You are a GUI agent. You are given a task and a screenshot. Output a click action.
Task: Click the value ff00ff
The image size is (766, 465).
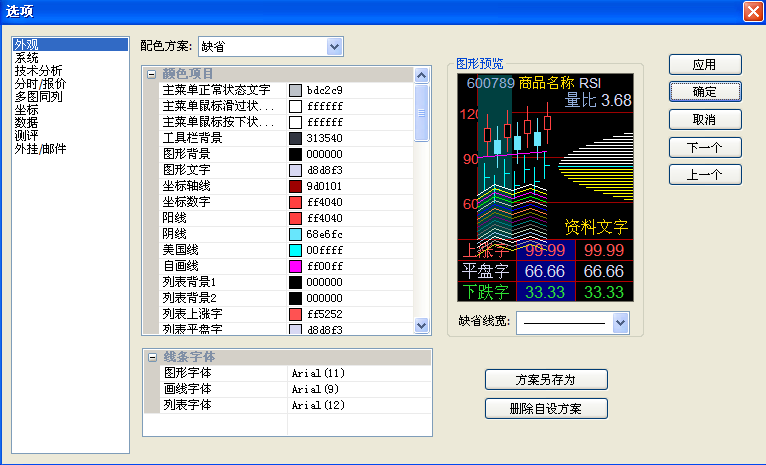[324, 266]
